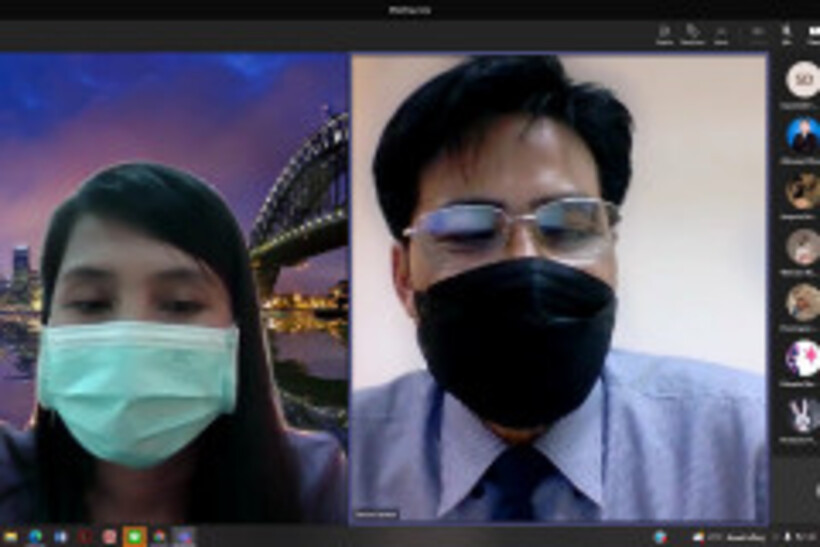Click the Windows Start button
This screenshot has width=820, height=547.
pyautogui.click(x=11, y=537)
